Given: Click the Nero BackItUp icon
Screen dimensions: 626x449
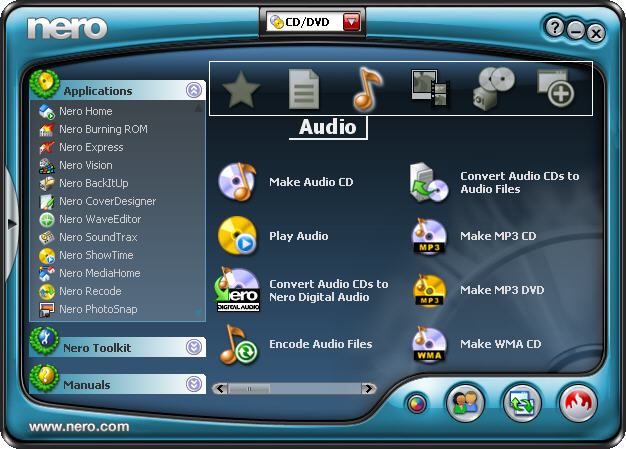Looking at the screenshot, I should pos(47,183).
